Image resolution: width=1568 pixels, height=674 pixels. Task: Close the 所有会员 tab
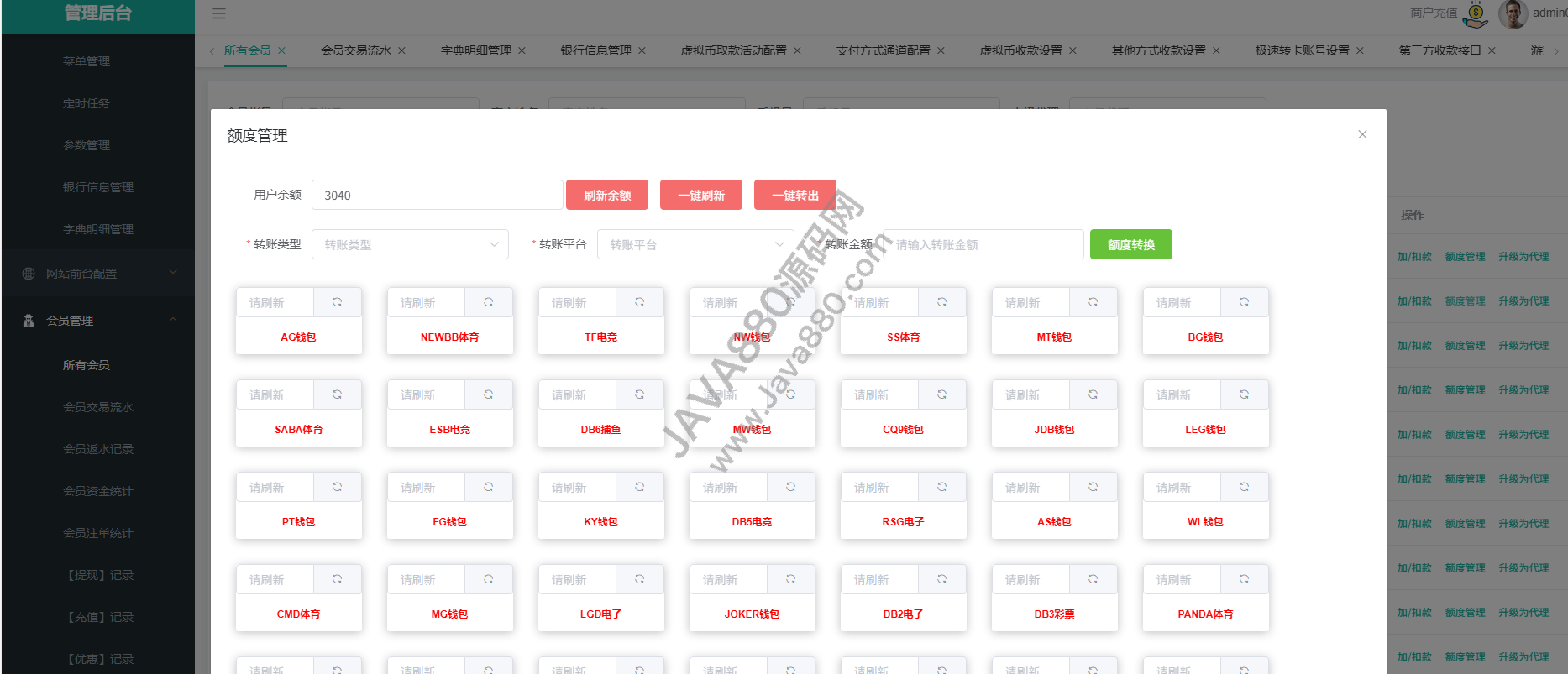281,50
